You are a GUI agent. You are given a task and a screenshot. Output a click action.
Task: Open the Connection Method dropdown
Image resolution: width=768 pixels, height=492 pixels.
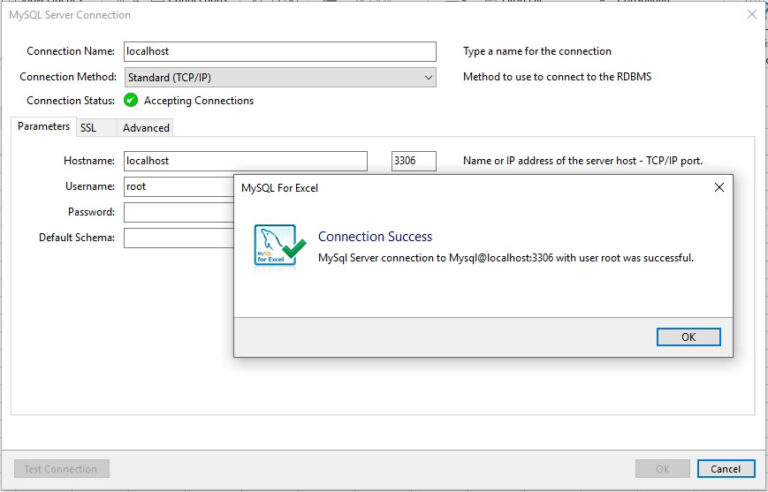point(280,77)
